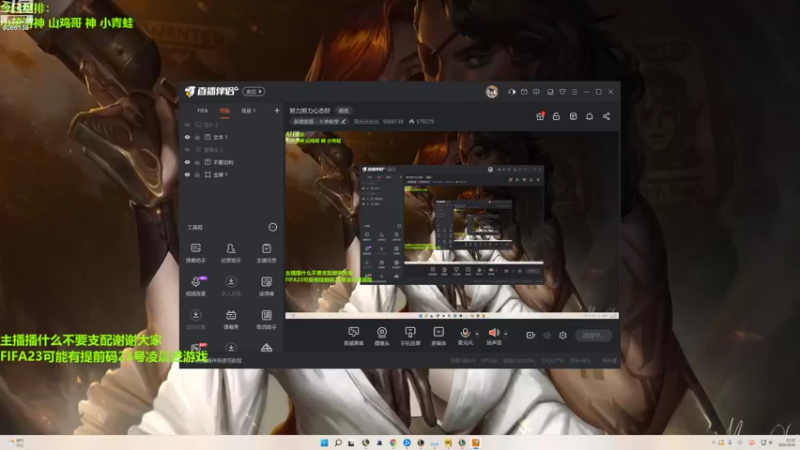Open the Chrome icon on the taskbar
The height and width of the screenshot is (450, 800).
point(393,442)
